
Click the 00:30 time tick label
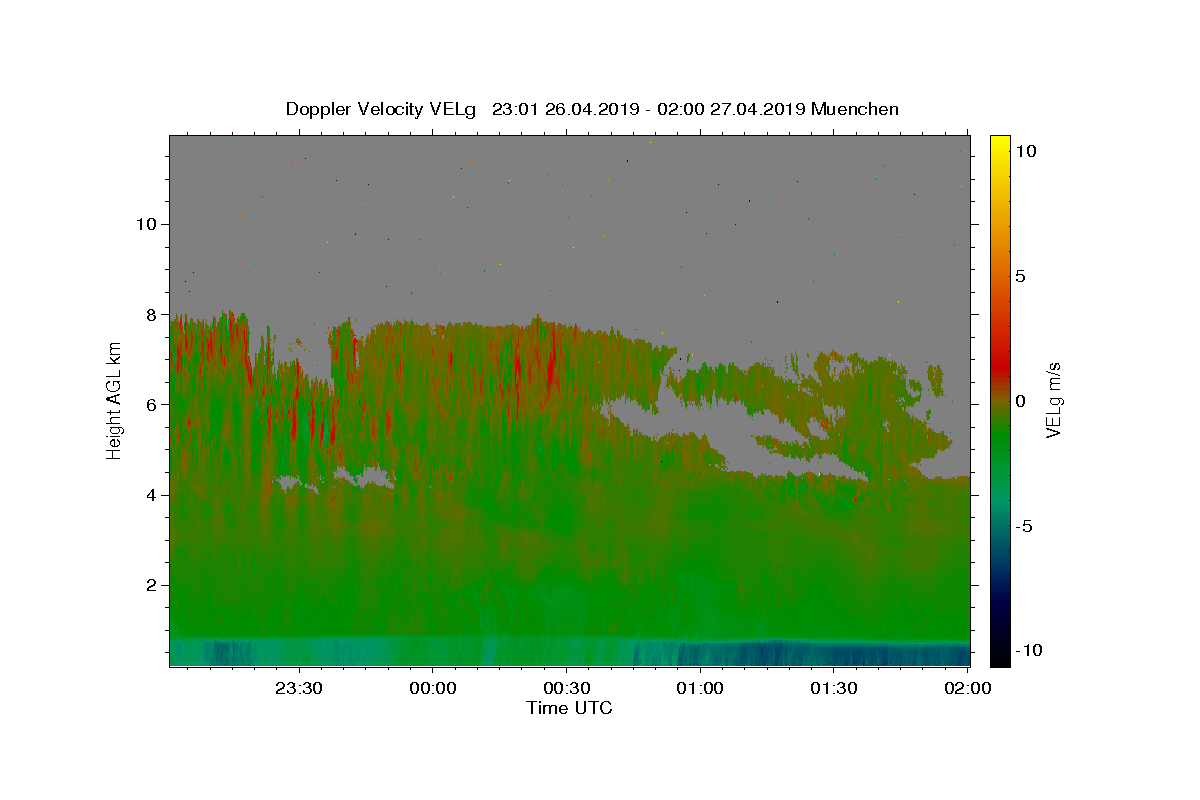[566, 688]
